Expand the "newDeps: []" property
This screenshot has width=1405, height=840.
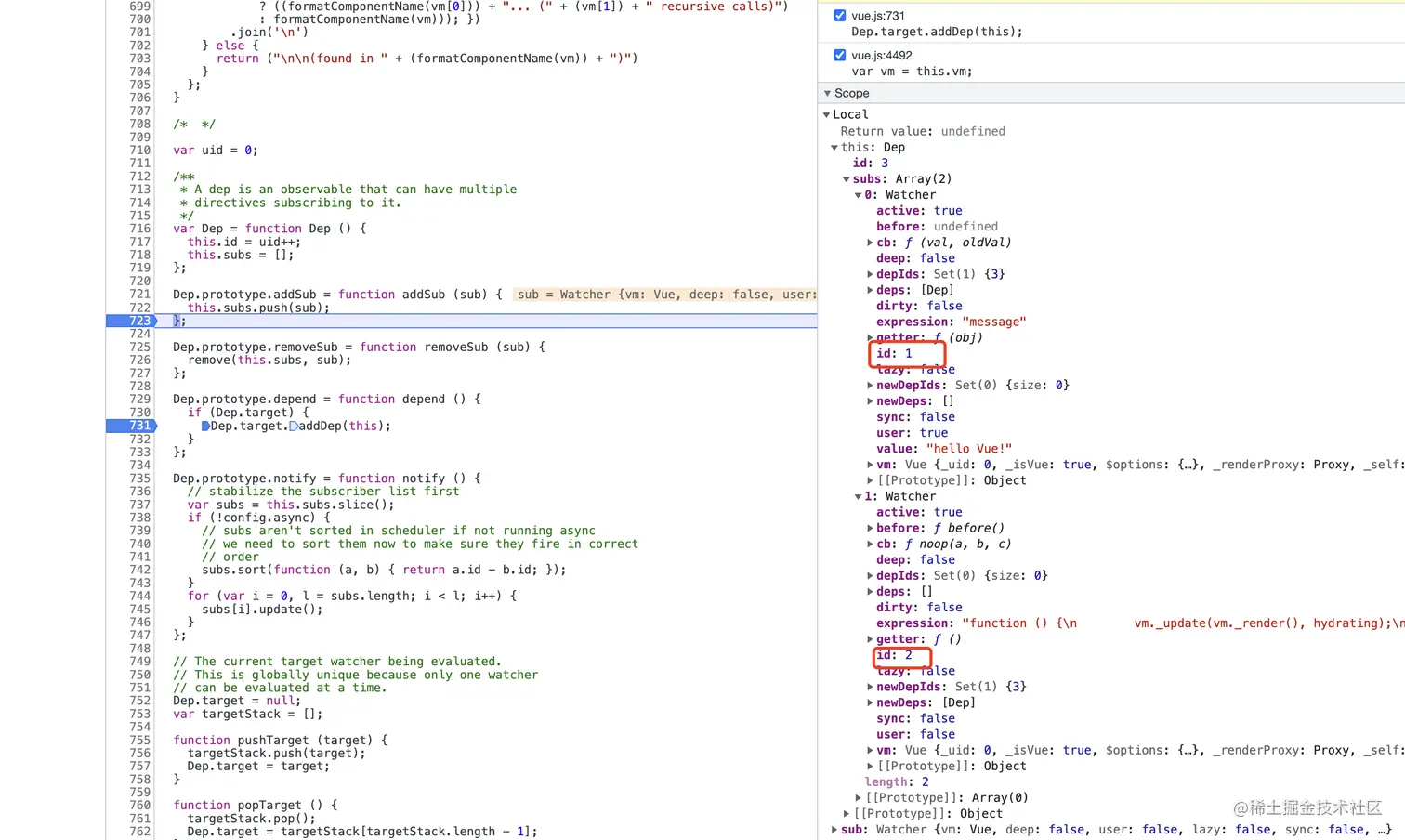(870, 401)
